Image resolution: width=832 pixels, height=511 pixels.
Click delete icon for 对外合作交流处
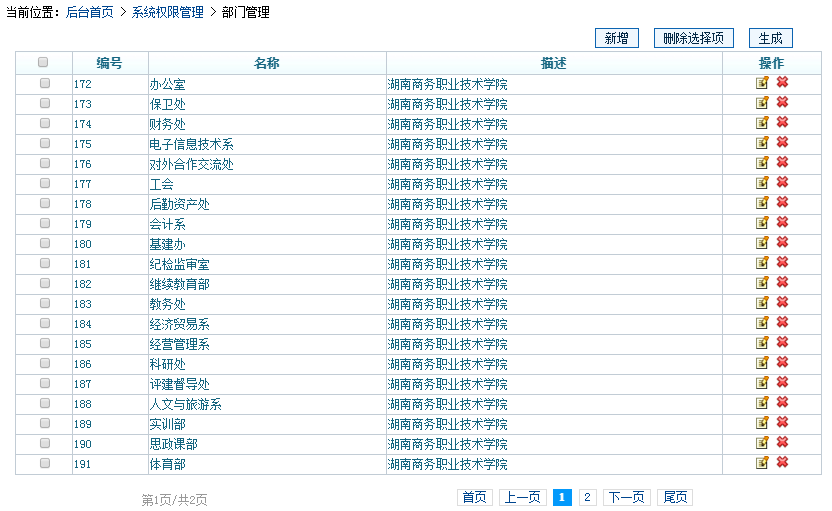[782, 162]
